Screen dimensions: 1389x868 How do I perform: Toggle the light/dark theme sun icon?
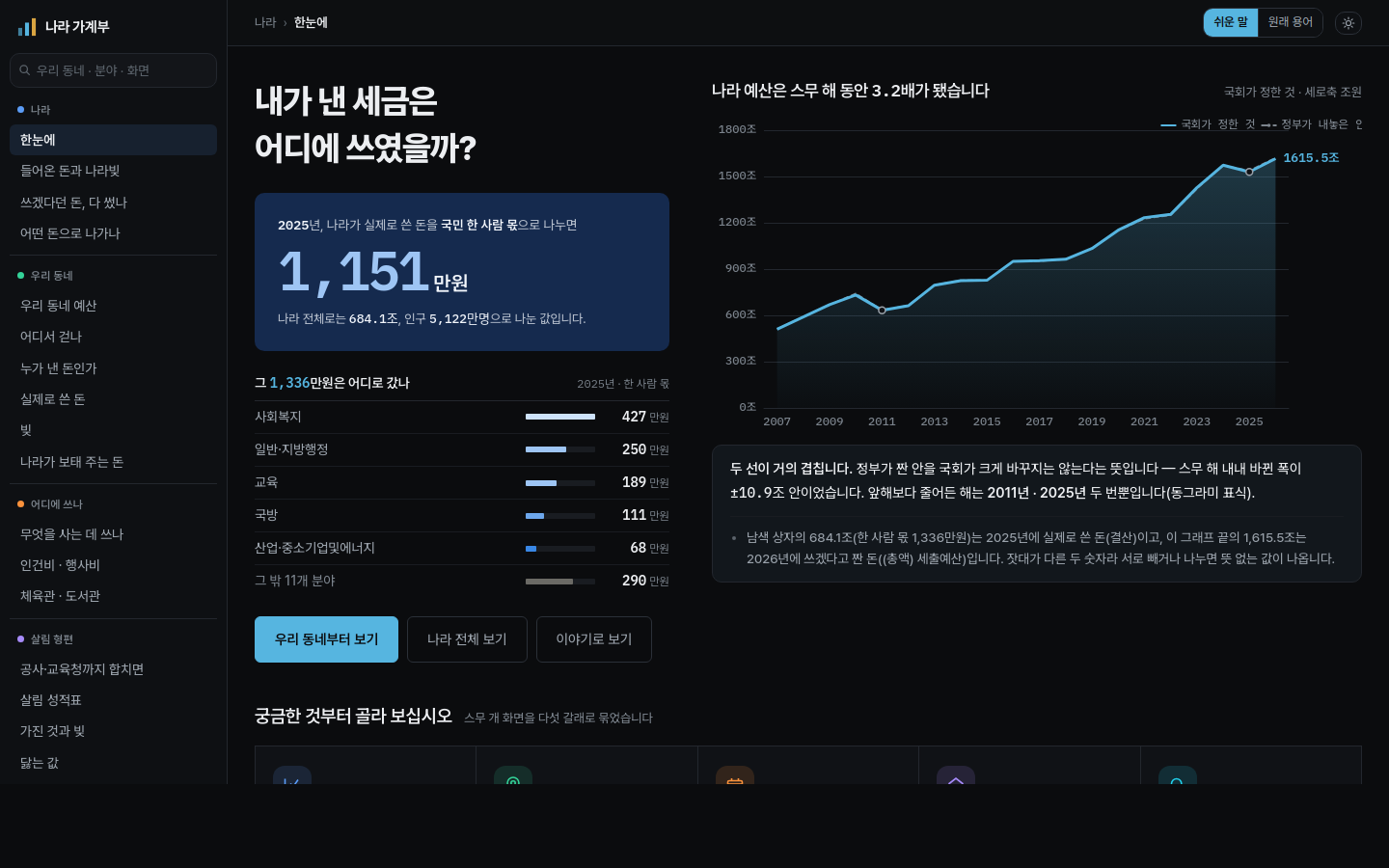(1348, 23)
